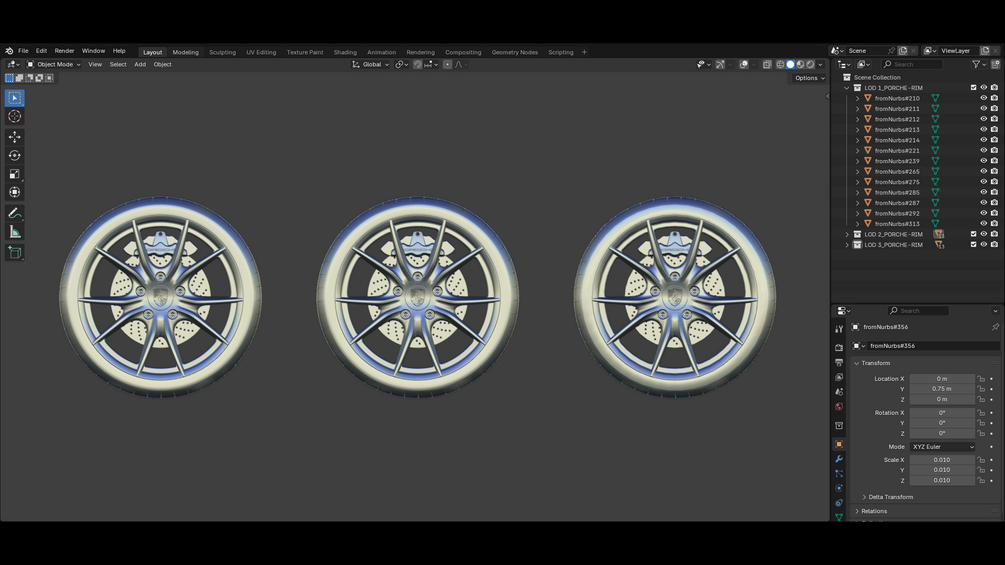Viewport: 1005px width, 565px height.
Task: Select the Scale tool
Action: (14, 174)
